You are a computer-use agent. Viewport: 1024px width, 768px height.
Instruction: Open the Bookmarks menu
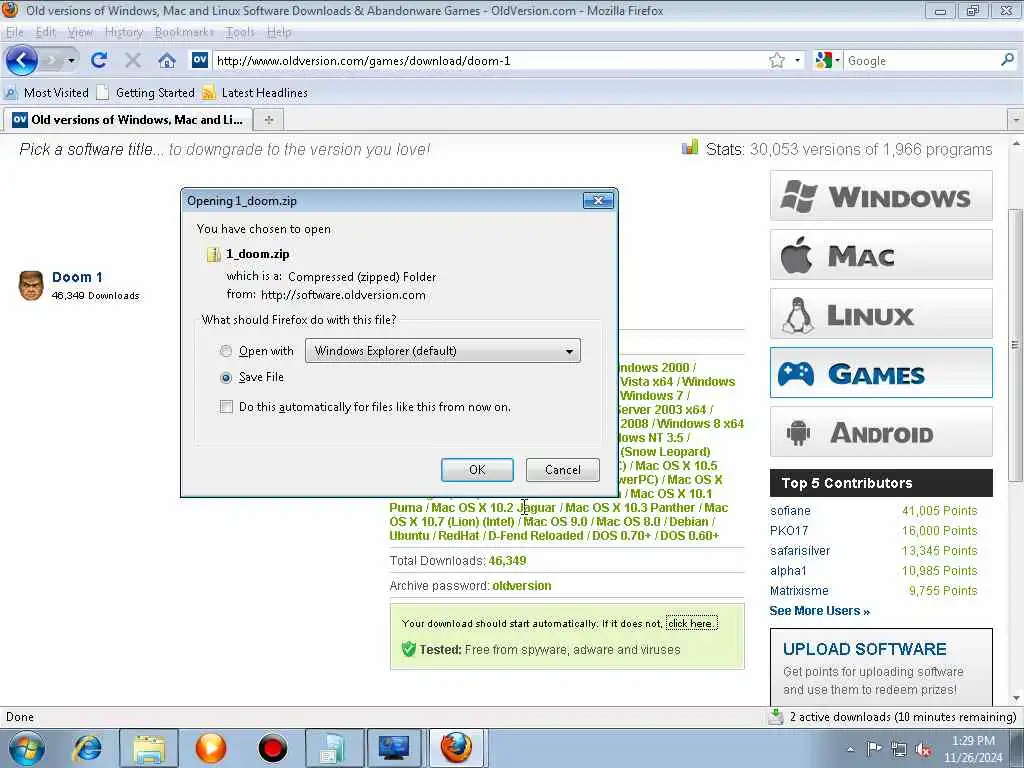coord(184,32)
